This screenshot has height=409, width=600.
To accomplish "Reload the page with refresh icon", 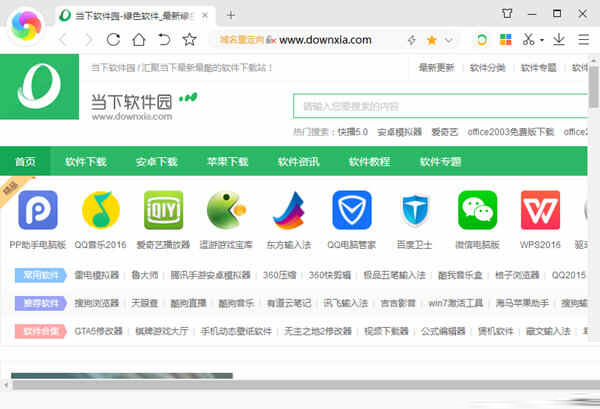I will pyautogui.click(x=113, y=39).
